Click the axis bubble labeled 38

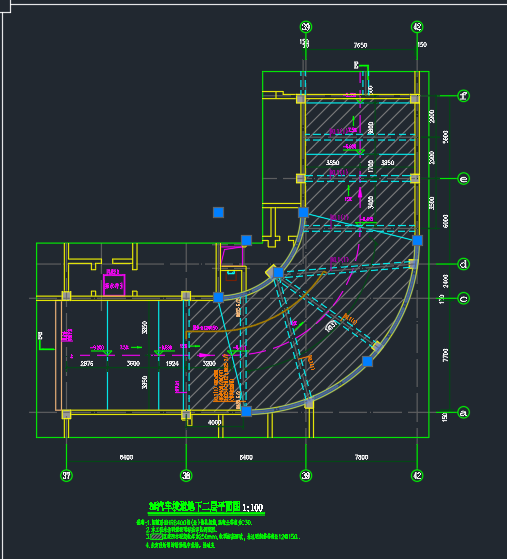click(x=186, y=475)
